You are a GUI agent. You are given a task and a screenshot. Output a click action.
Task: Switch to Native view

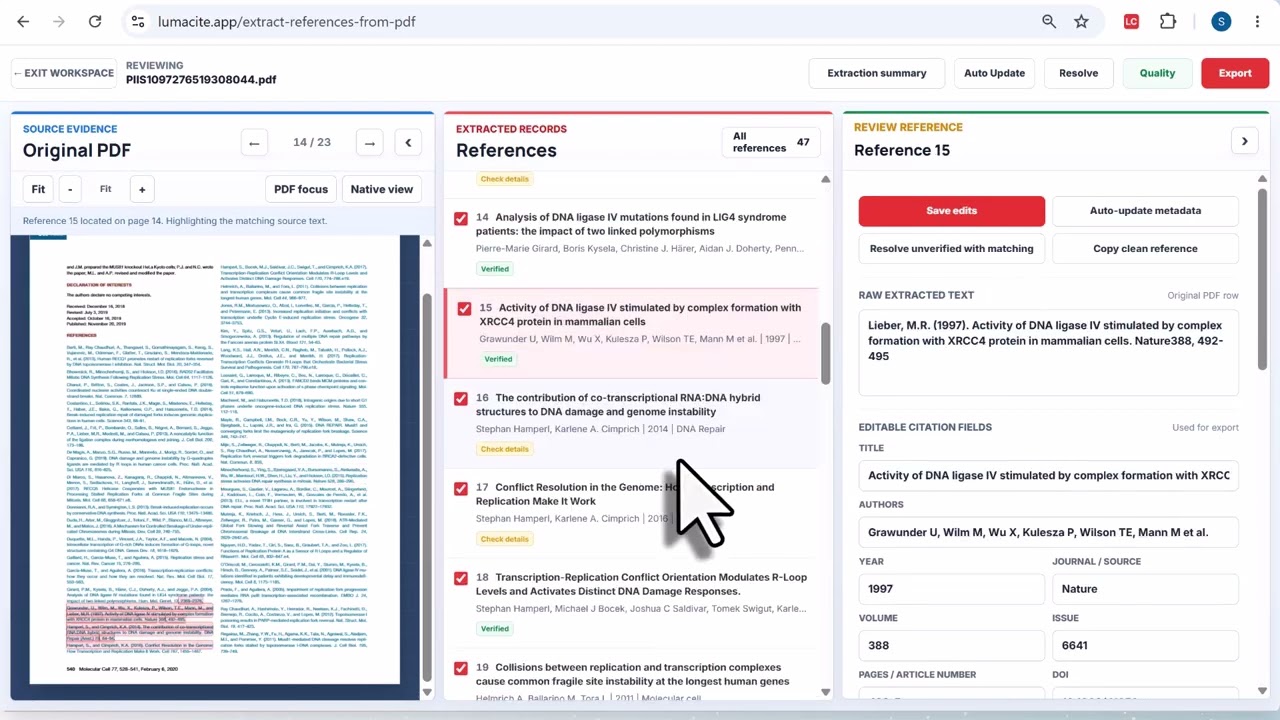[381, 189]
